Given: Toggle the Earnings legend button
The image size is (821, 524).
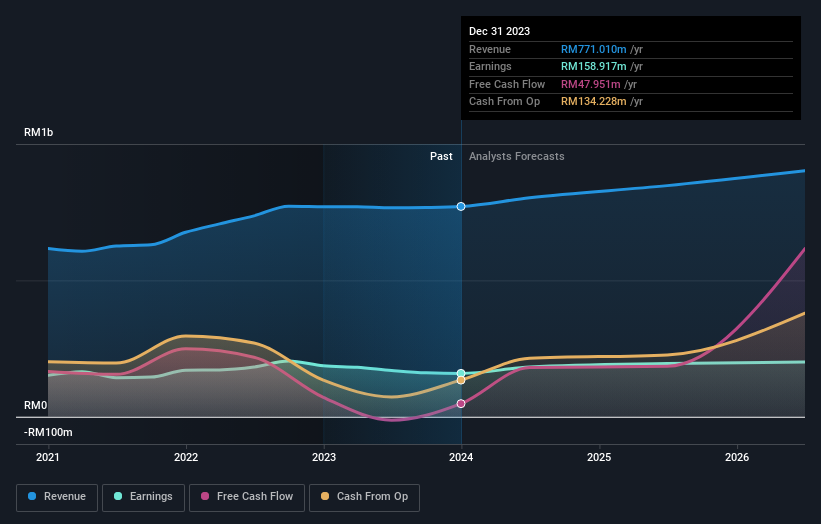Looking at the screenshot, I should pyautogui.click(x=143, y=497).
